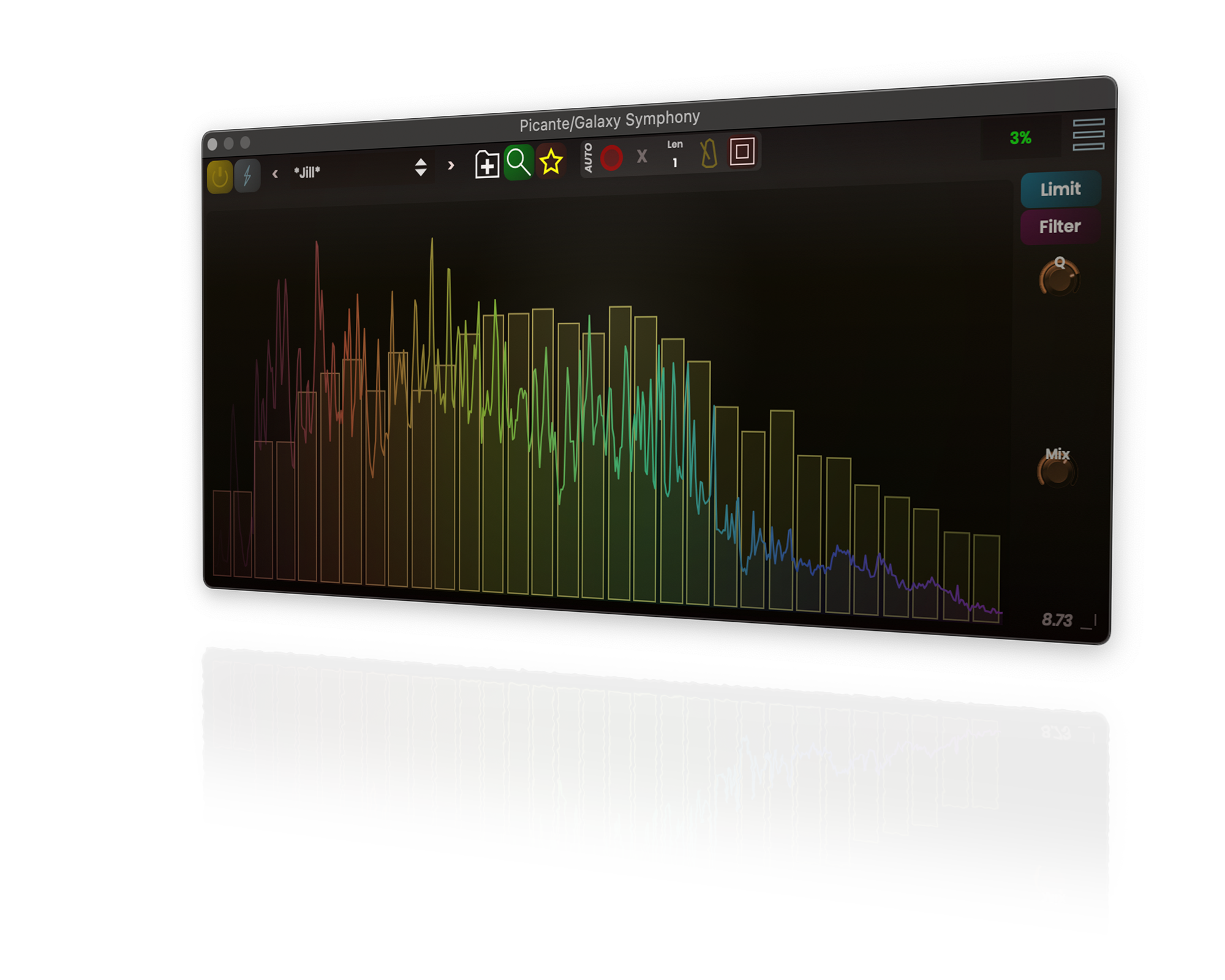This screenshot has height=980, width=1225.
Task: Go to next preset with right chevron
Action: point(451,165)
